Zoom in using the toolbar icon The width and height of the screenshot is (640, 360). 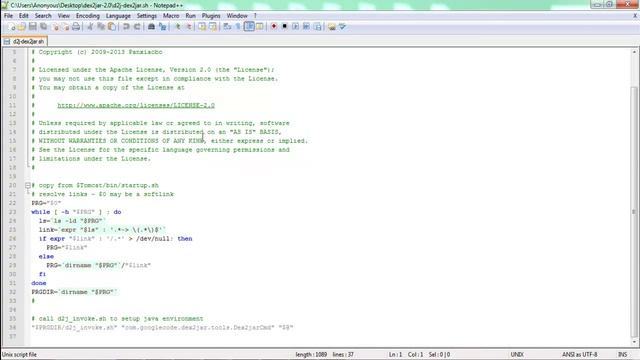[x=178, y=27]
